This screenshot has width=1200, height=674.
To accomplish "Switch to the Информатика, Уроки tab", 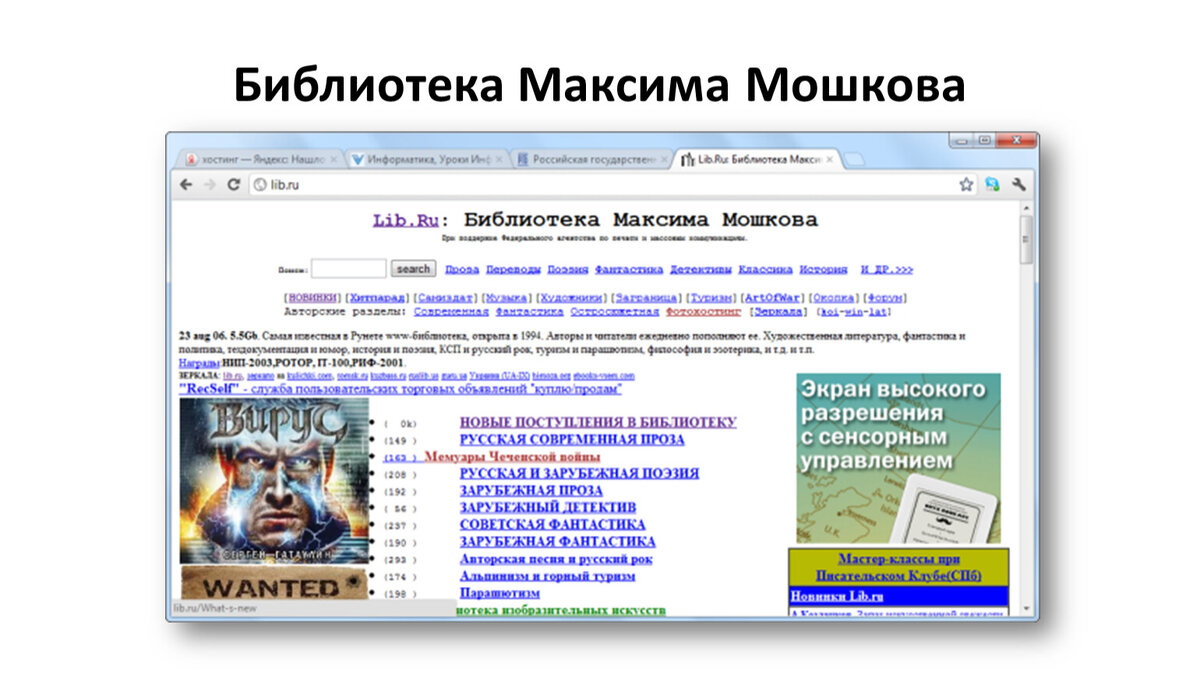I will click(427, 159).
